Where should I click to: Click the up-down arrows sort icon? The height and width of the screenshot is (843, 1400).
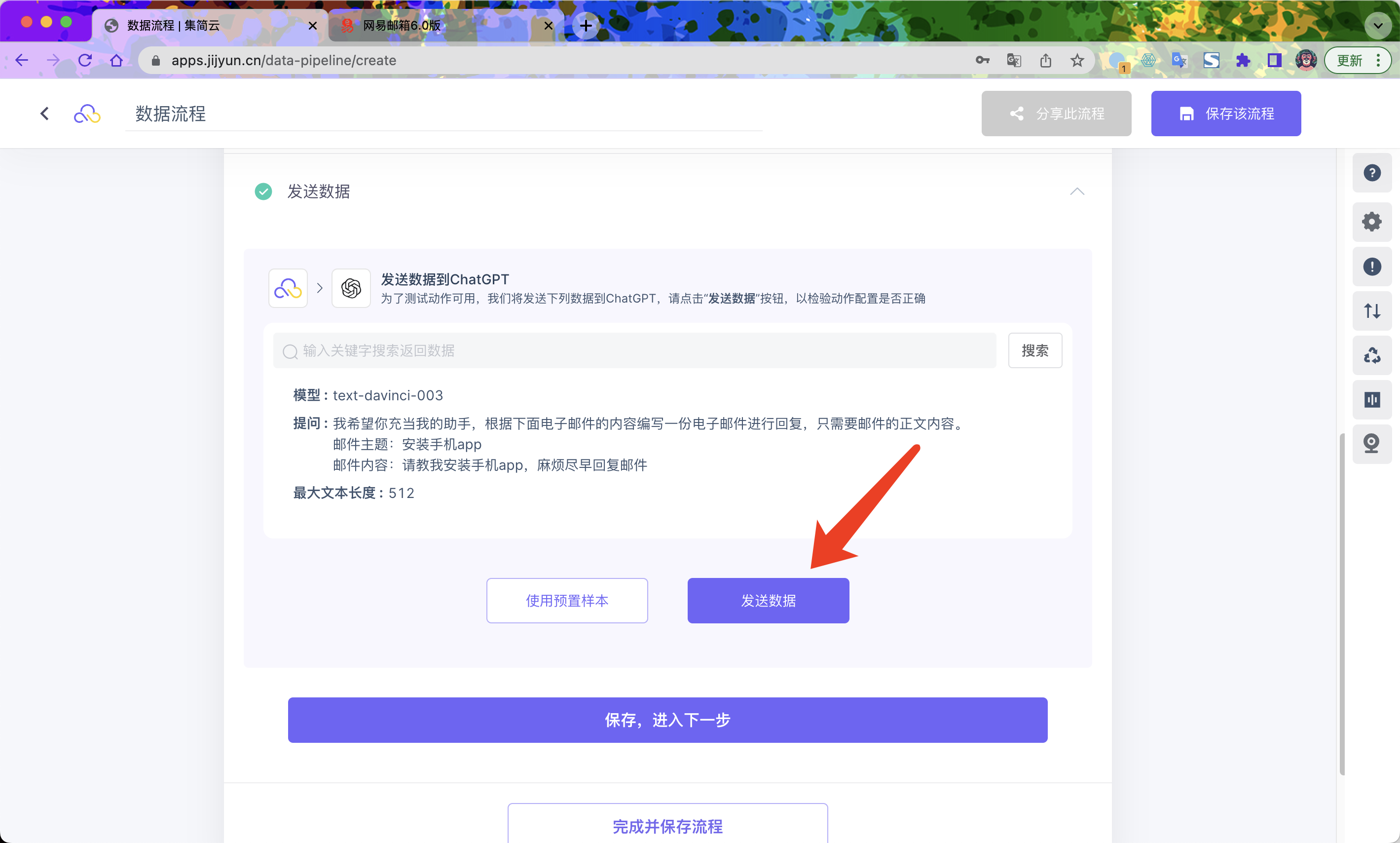[x=1371, y=311]
